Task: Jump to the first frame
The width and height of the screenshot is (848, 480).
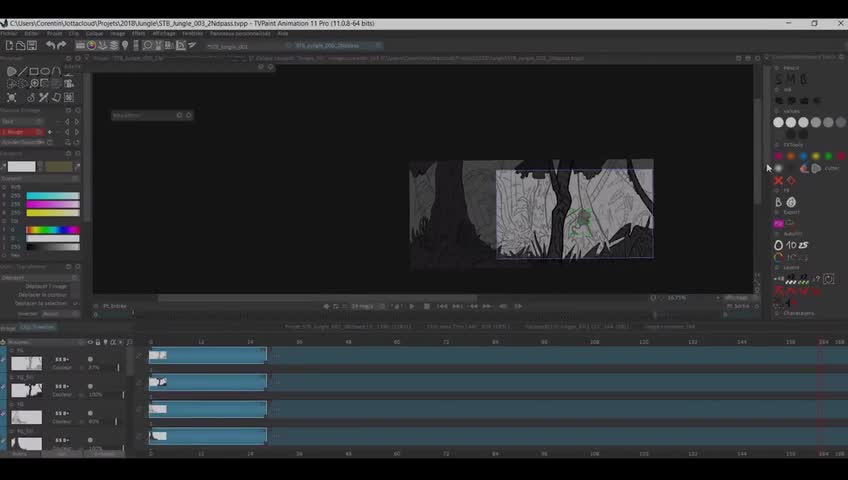Action: tap(442, 306)
